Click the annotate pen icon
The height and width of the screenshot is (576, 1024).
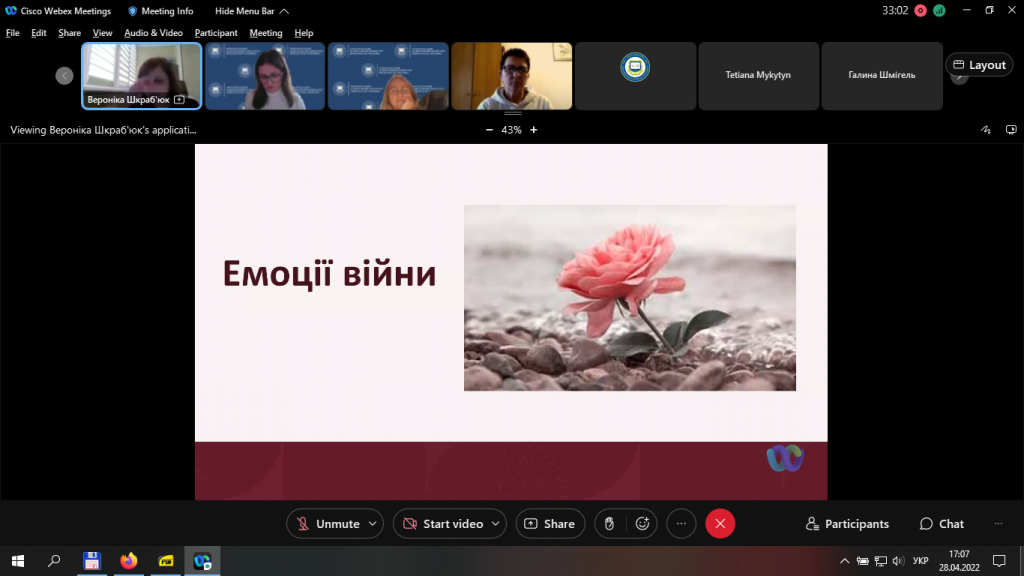click(x=986, y=130)
